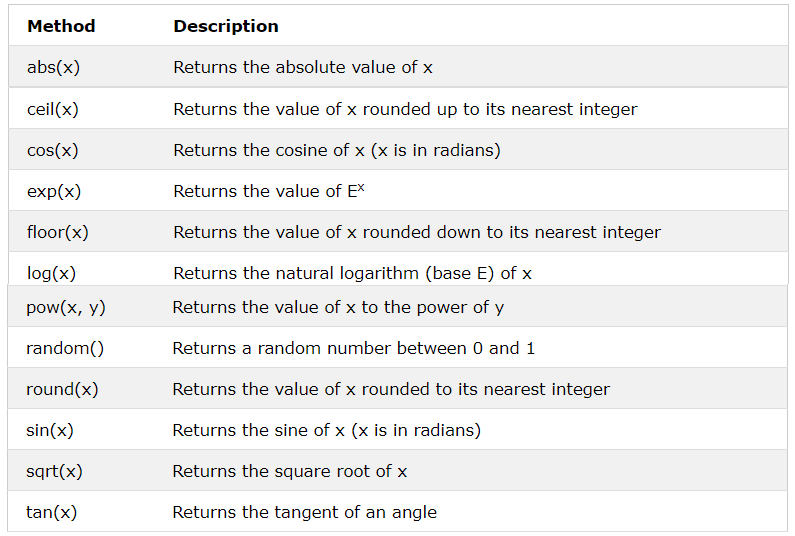
Task: Click the log(x) method name
Action: 52,273
